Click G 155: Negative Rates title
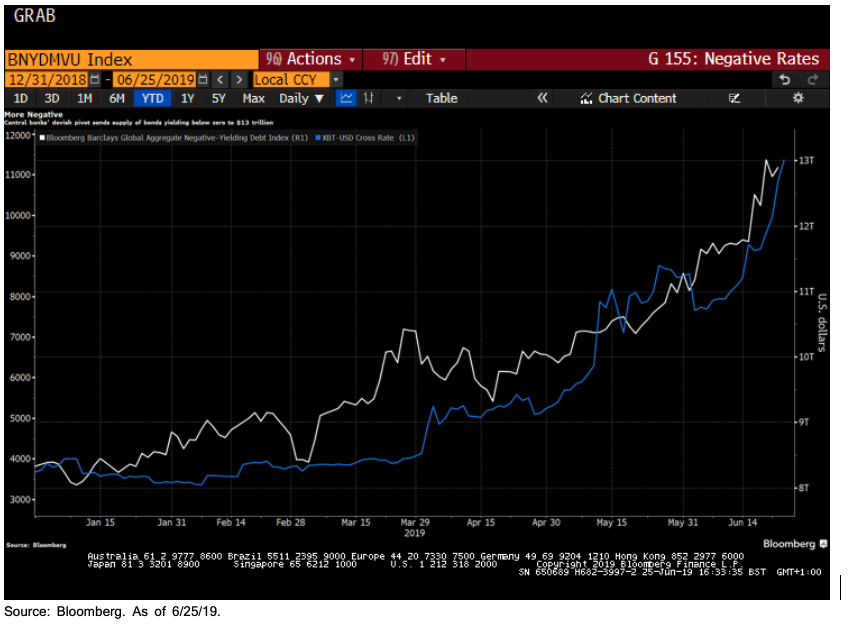The height and width of the screenshot is (624, 848). coord(733,59)
